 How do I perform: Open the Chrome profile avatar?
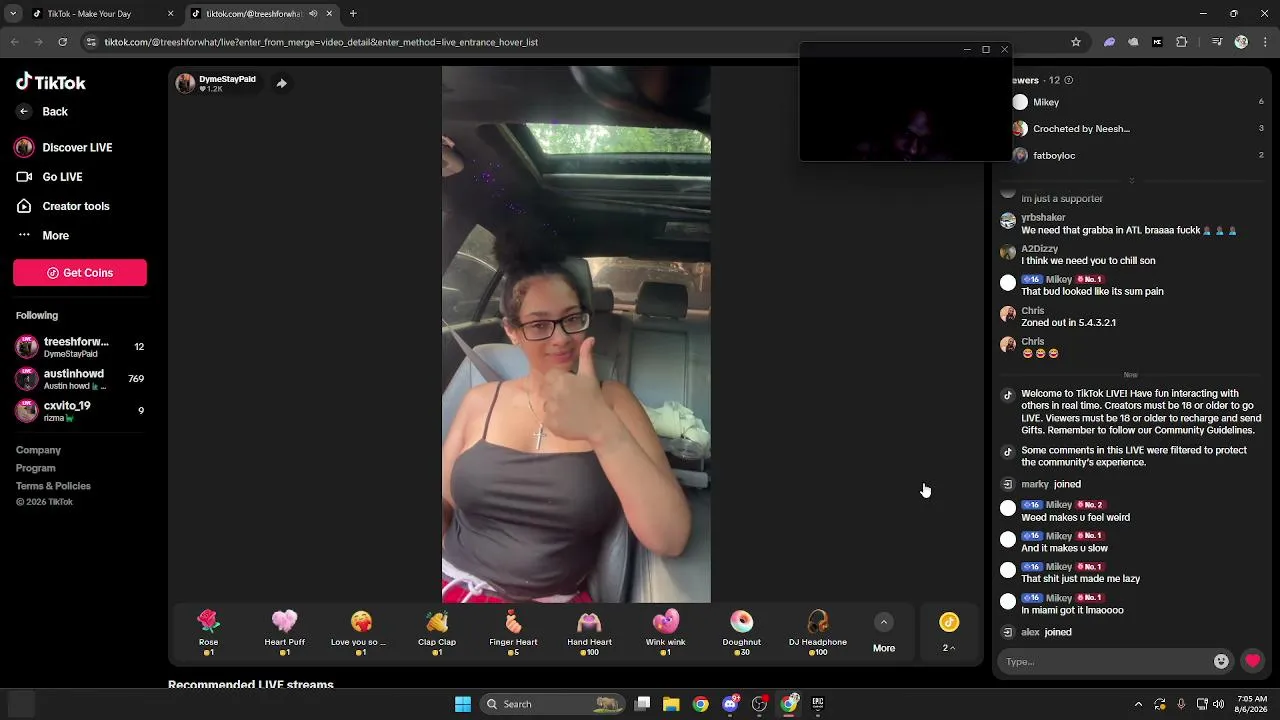click(1241, 42)
